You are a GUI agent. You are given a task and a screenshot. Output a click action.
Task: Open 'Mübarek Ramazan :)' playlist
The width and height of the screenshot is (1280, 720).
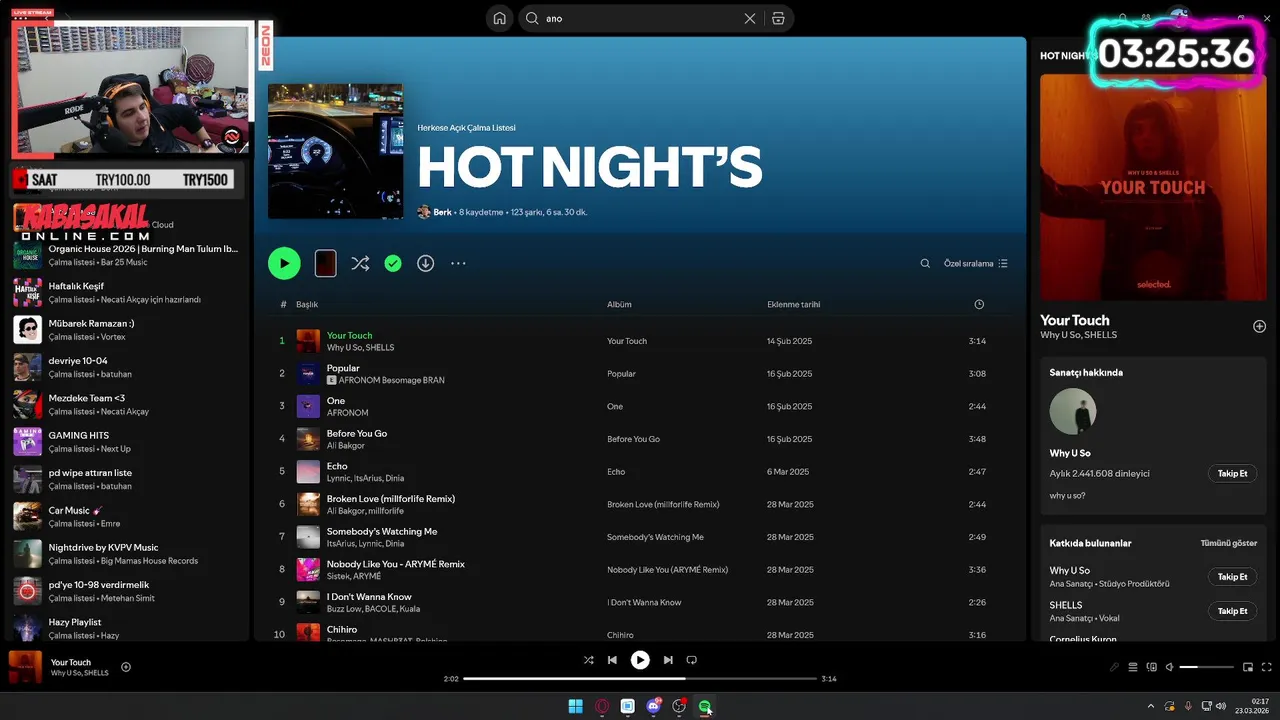click(128, 329)
